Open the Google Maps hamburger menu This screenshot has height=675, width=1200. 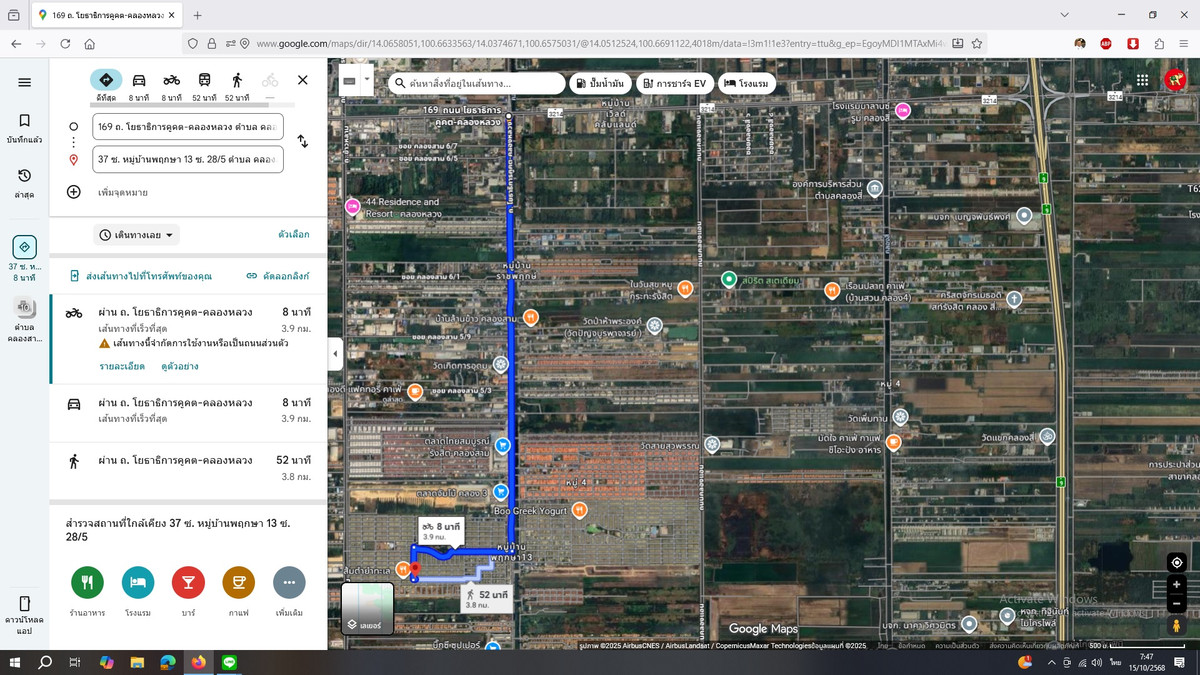[24, 82]
